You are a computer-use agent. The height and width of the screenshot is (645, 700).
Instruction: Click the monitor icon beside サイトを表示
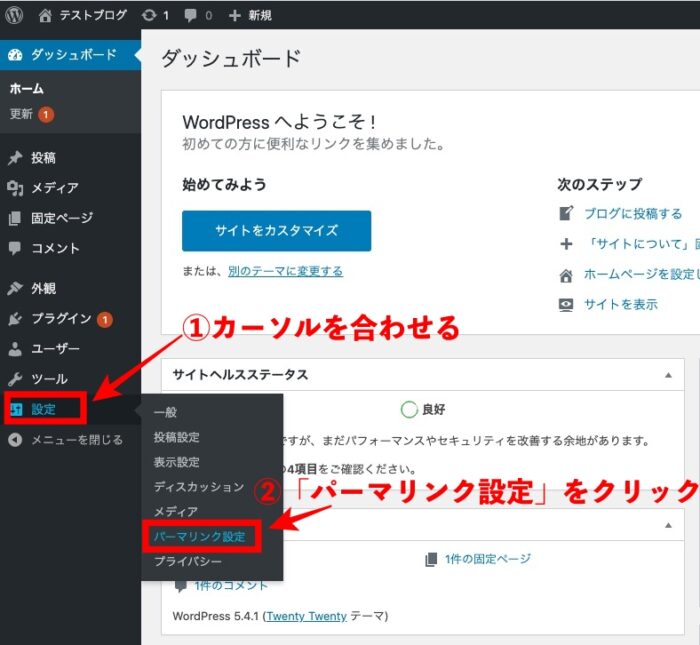[x=566, y=305]
